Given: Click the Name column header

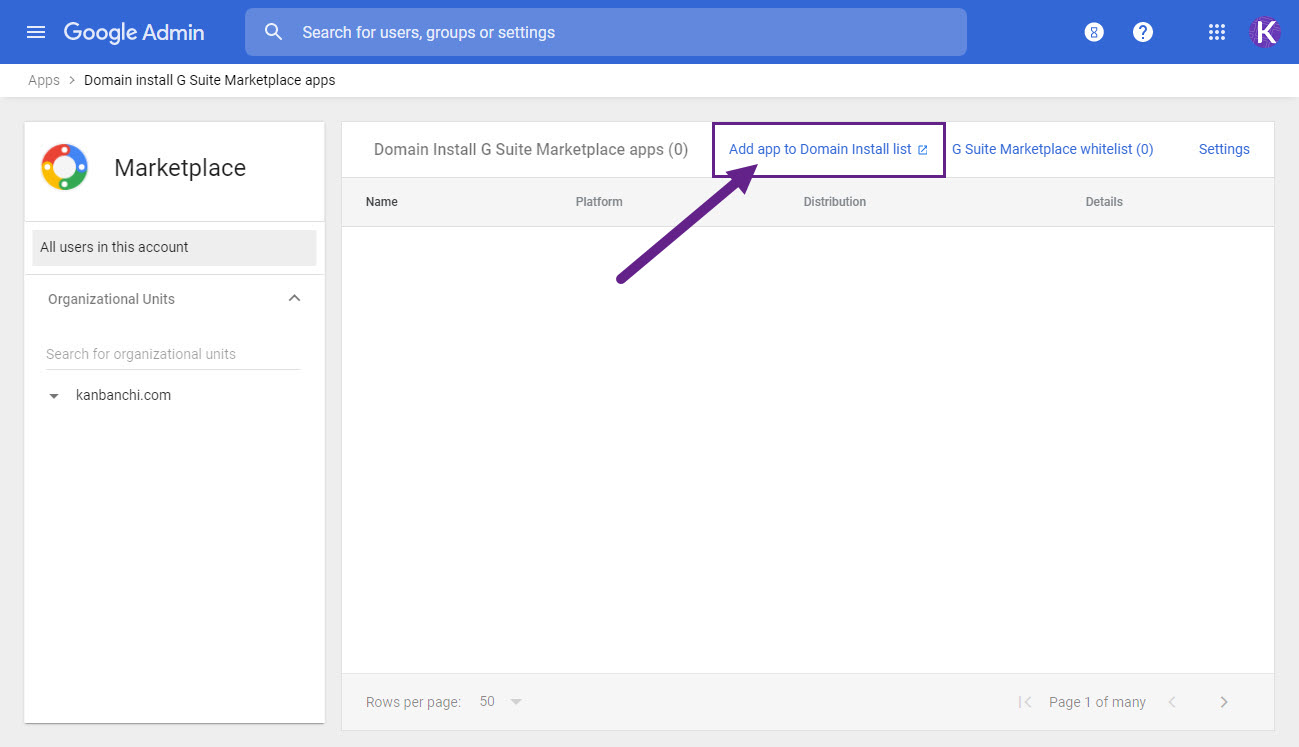Looking at the screenshot, I should [x=382, y=202].
